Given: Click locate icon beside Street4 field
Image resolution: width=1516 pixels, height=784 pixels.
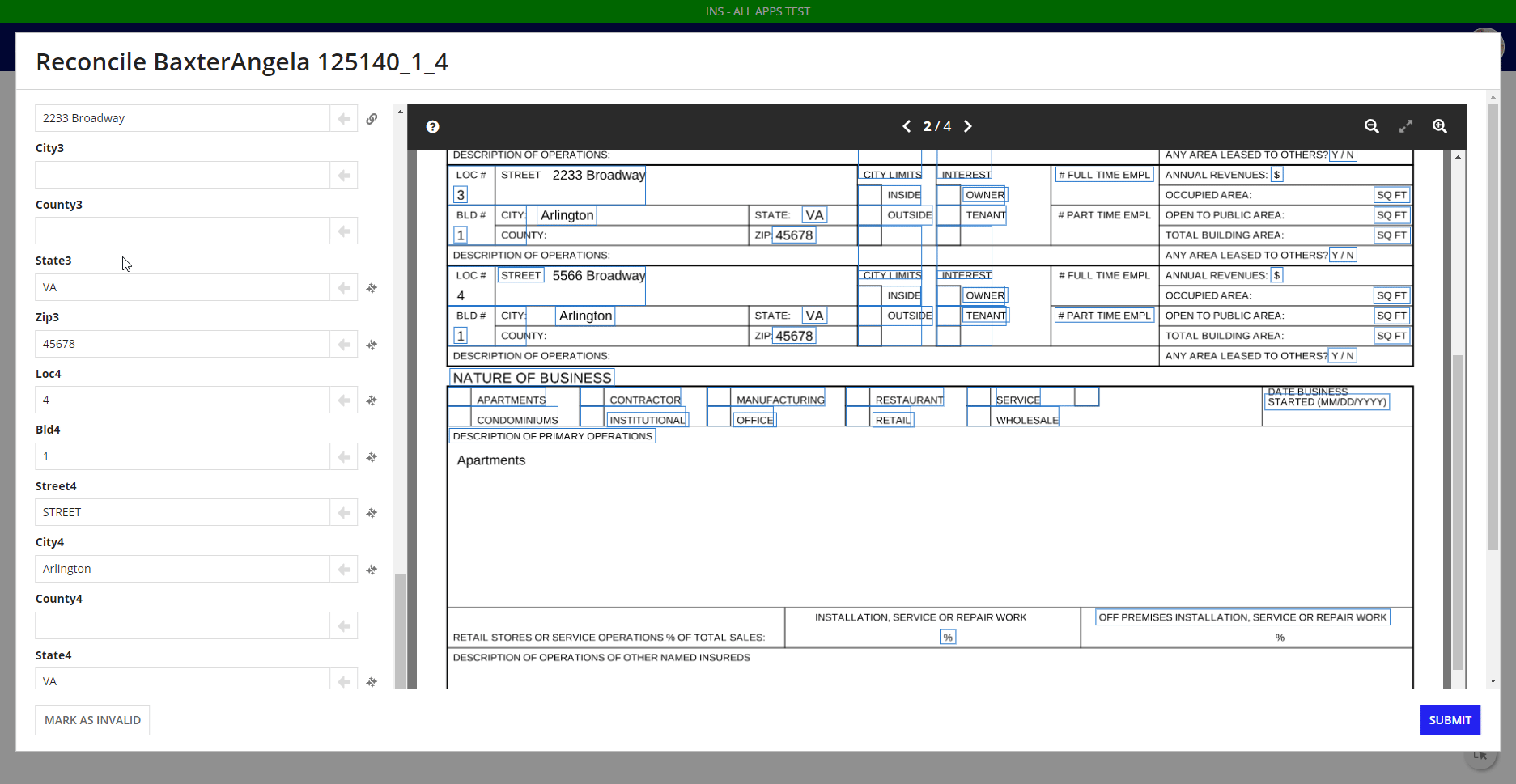Looking at the screenshot, I should click(x=372, y=513).
